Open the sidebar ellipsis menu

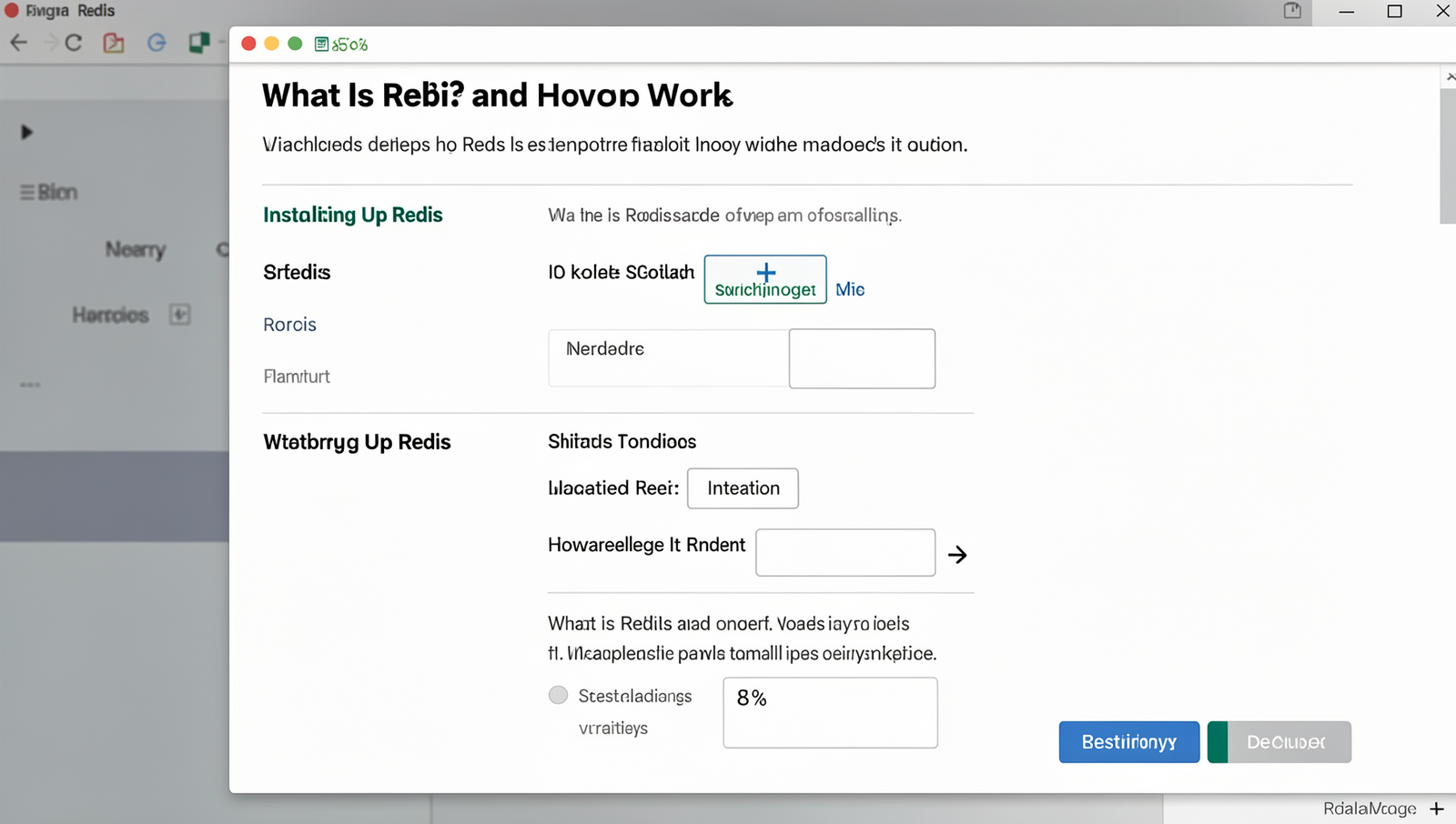pos(30,385)
